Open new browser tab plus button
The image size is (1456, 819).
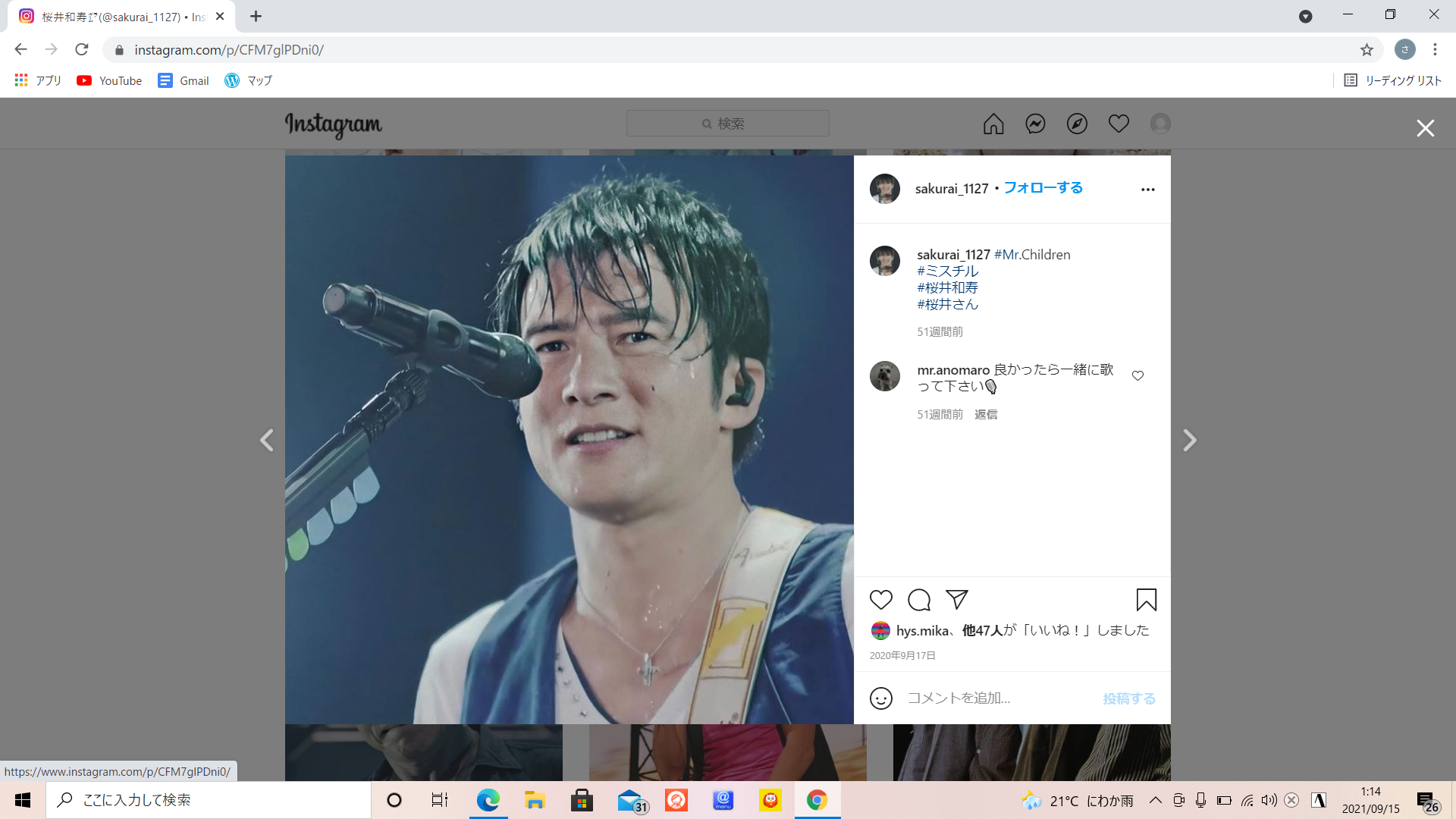256,16
